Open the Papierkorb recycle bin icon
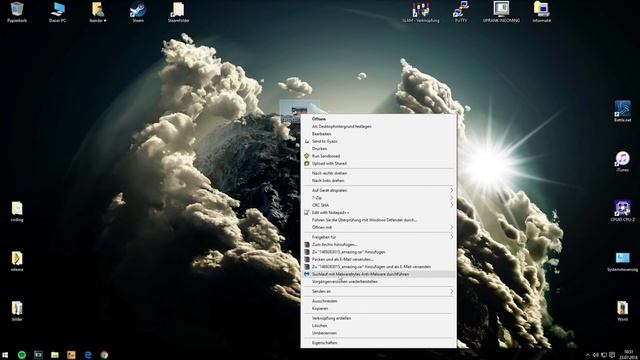The width and height of the screenshot is (640, 360). (17, 12)
